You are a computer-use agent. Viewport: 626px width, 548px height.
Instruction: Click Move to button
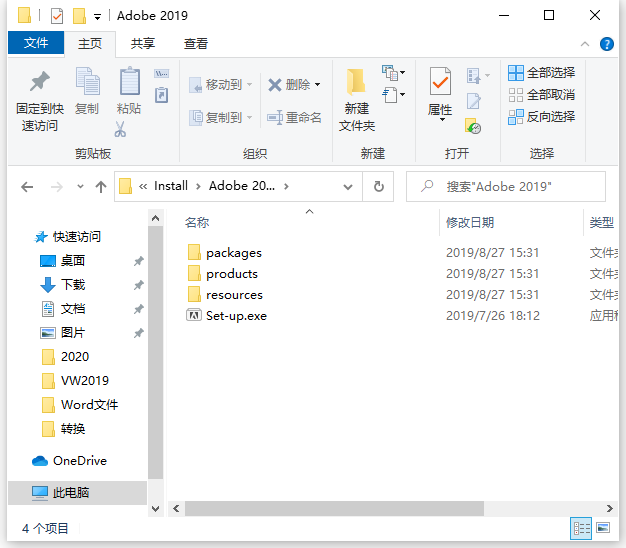(x=220, y=85)
